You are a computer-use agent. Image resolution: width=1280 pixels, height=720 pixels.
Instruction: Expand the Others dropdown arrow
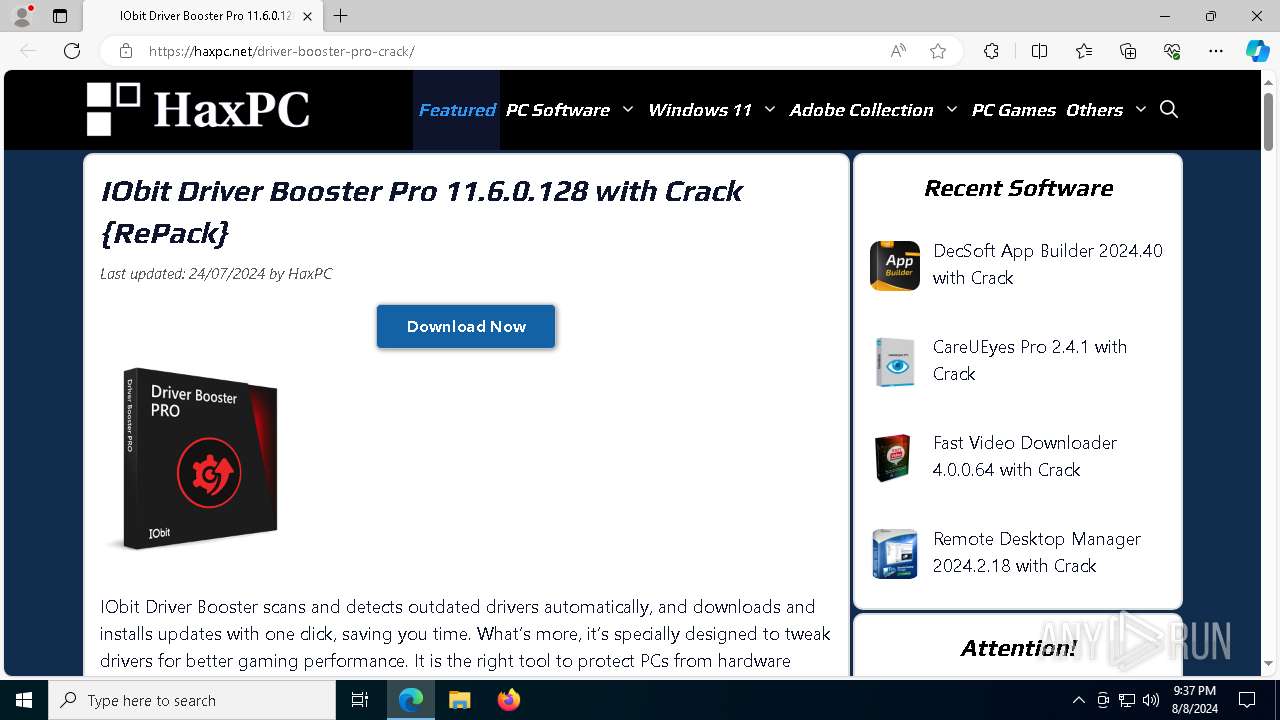[x=1141, y=109]
